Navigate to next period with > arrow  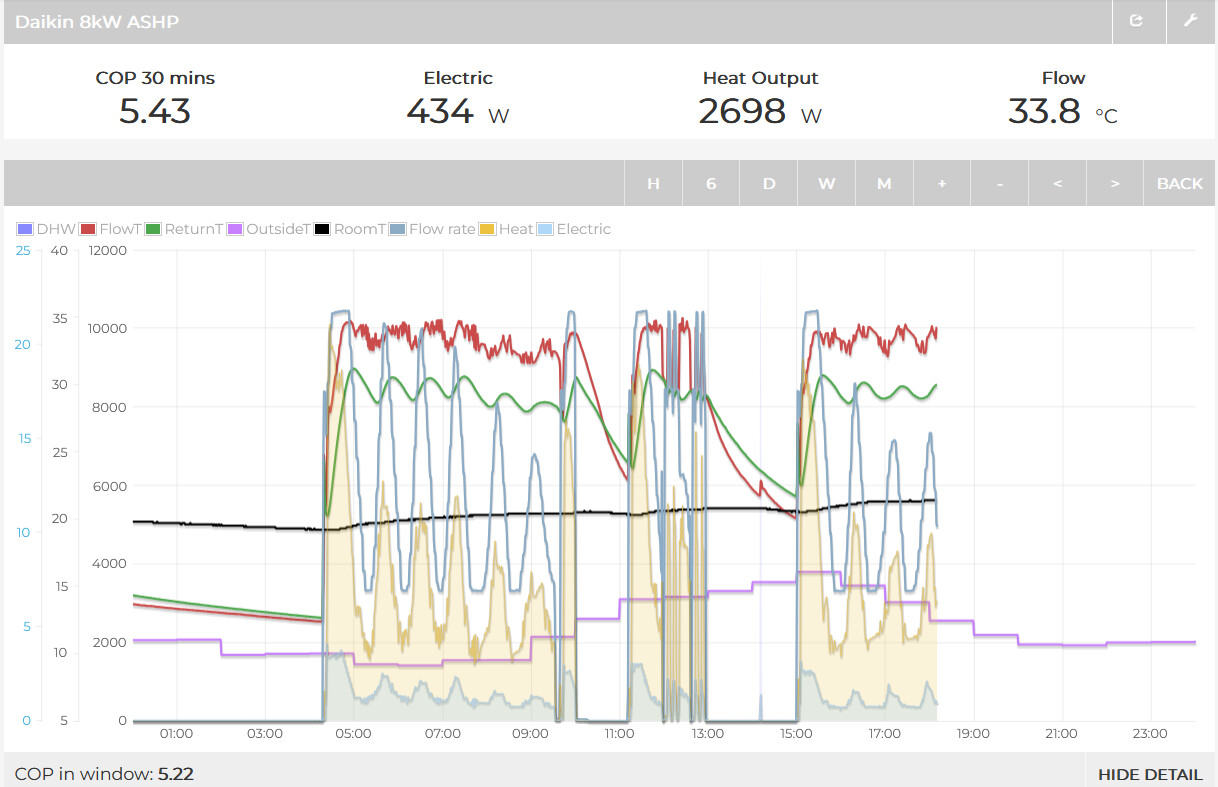[1114, 182]
